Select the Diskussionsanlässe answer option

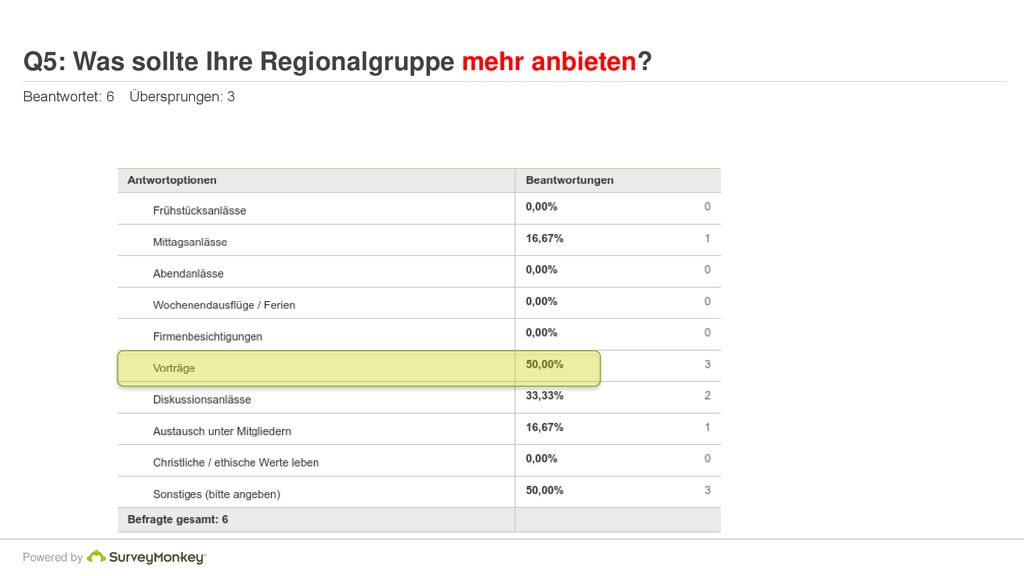point(202,400)
